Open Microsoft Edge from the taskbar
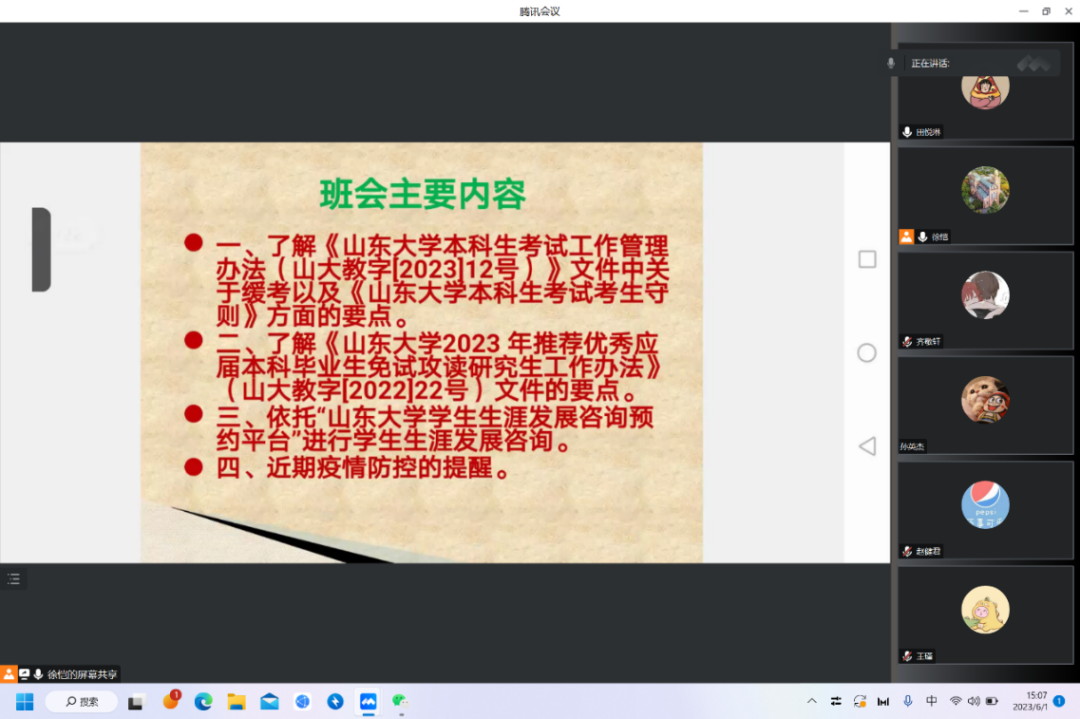Viewport: 1080px width, 719px height. [204, 701]
